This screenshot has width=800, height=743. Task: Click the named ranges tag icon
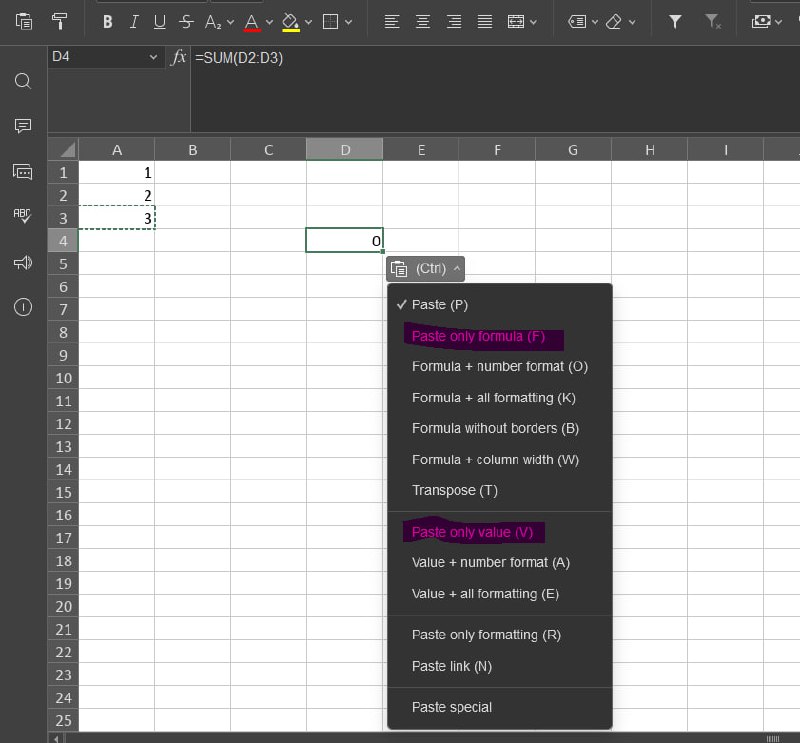[x=577, y=22]
